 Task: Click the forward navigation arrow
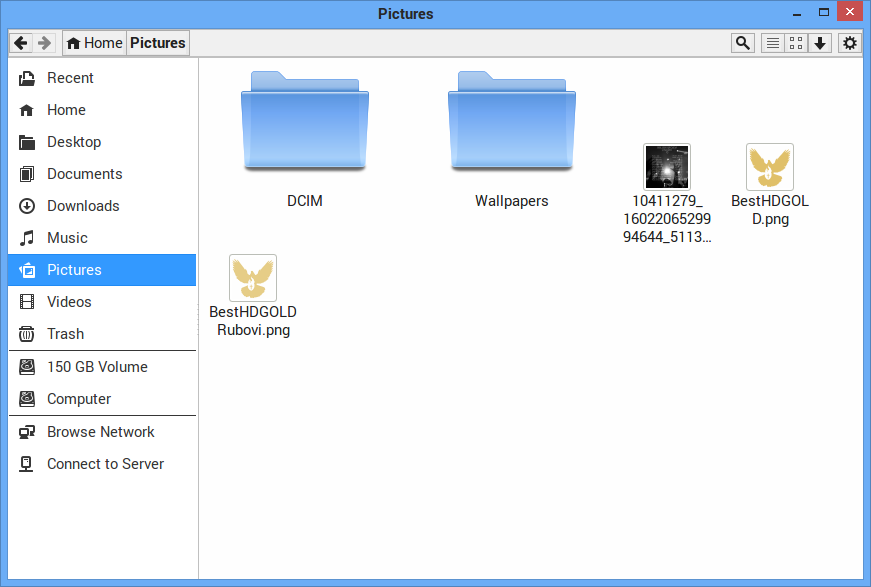44,43
